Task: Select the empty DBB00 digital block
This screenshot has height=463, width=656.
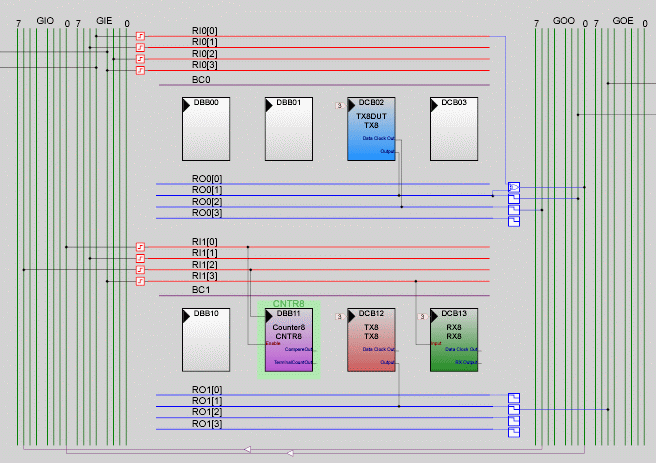Action: 206,129
